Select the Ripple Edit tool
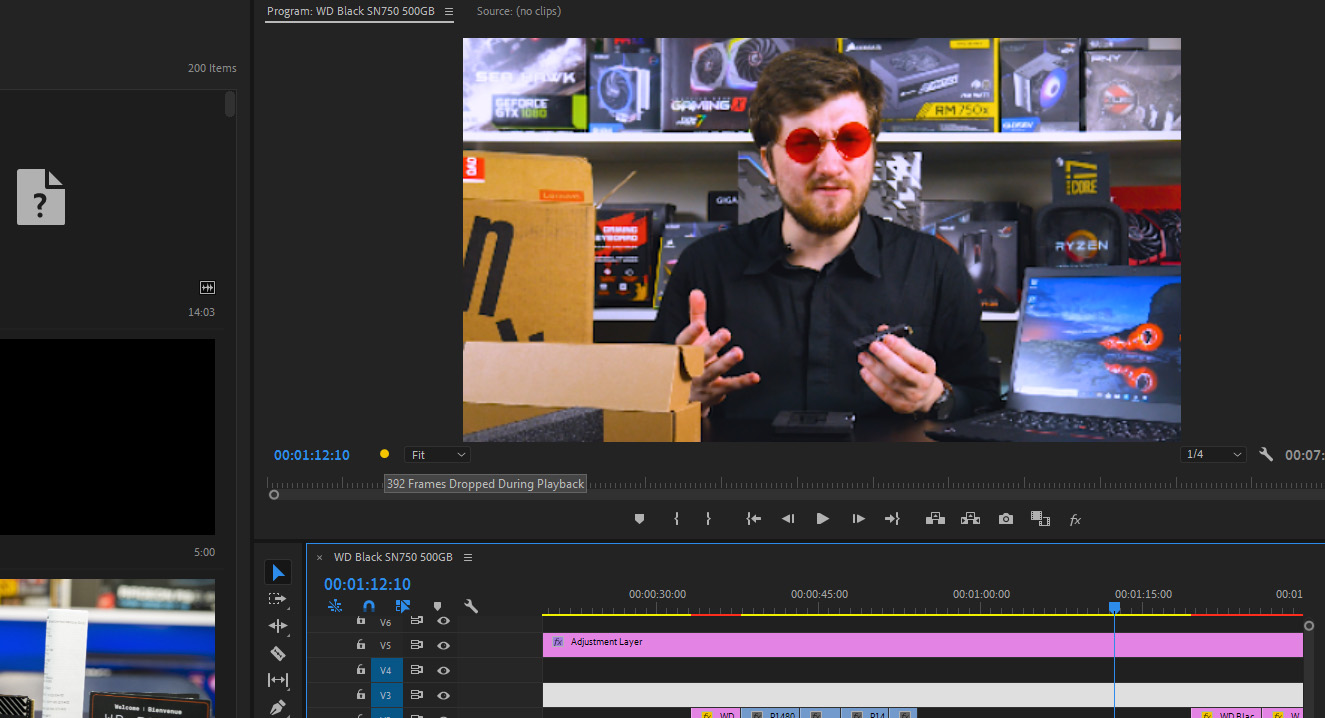The image size is (1325, 718). click(x=278, y=626)
